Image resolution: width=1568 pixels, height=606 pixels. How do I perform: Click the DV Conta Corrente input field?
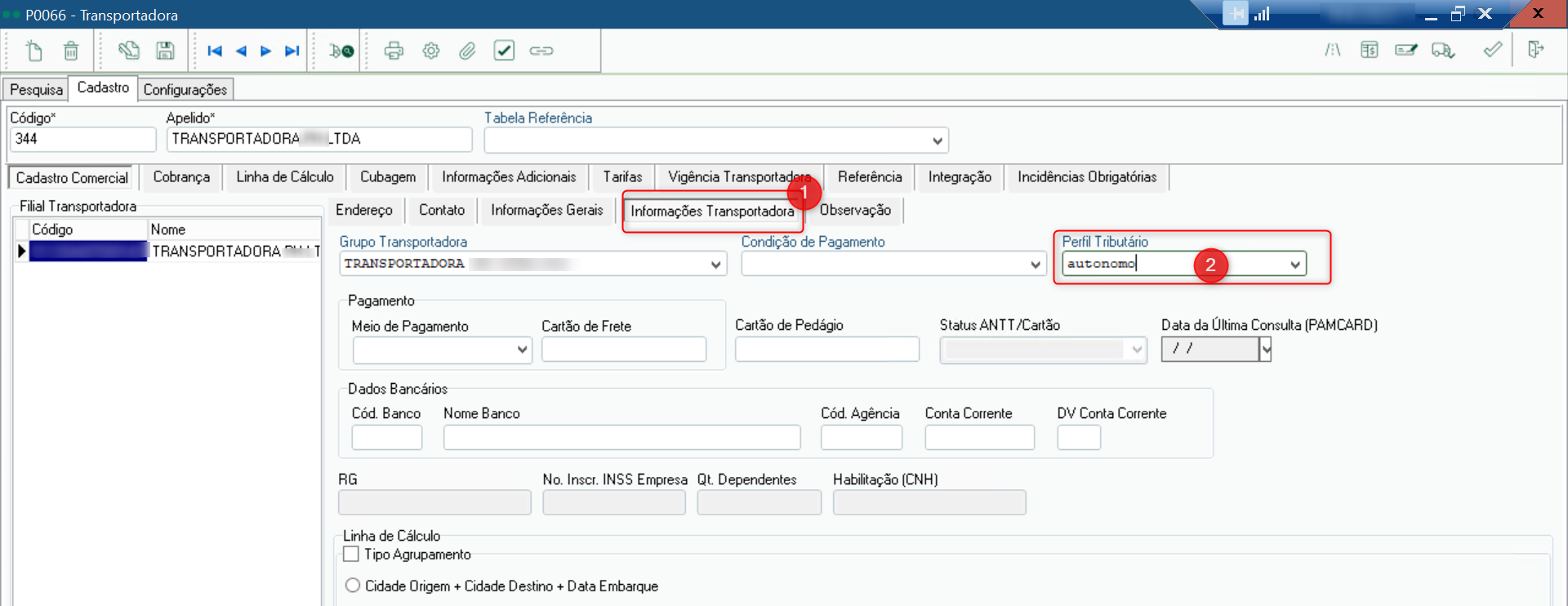(x=1079, y=438)
